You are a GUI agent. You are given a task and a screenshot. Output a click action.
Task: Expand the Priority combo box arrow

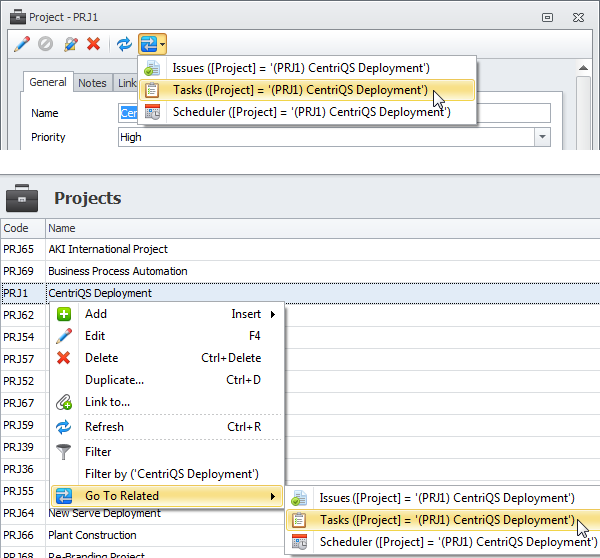click(x=542, y=137)
